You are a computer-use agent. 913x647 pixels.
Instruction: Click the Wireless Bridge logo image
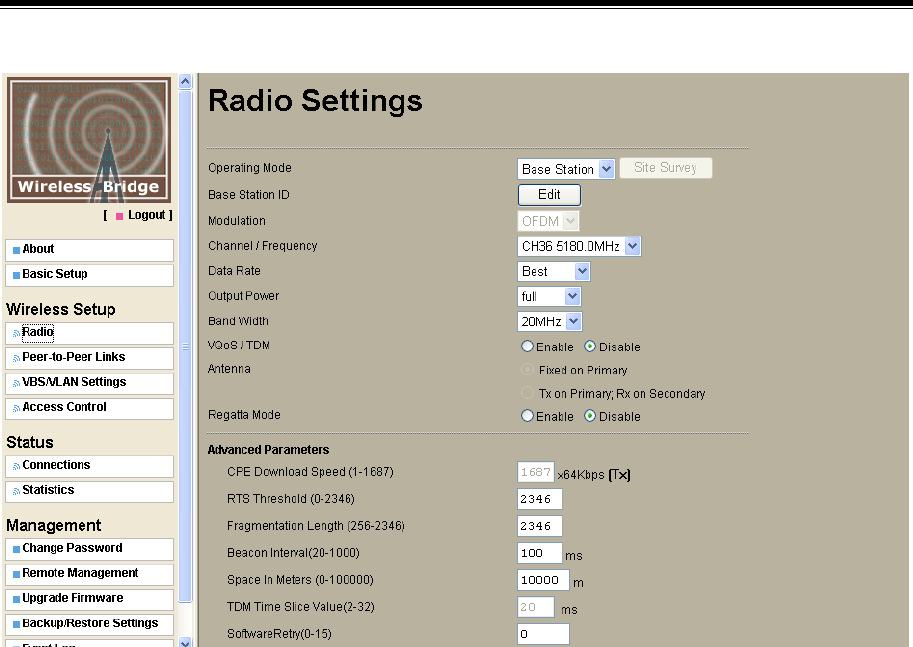(89, 140)
